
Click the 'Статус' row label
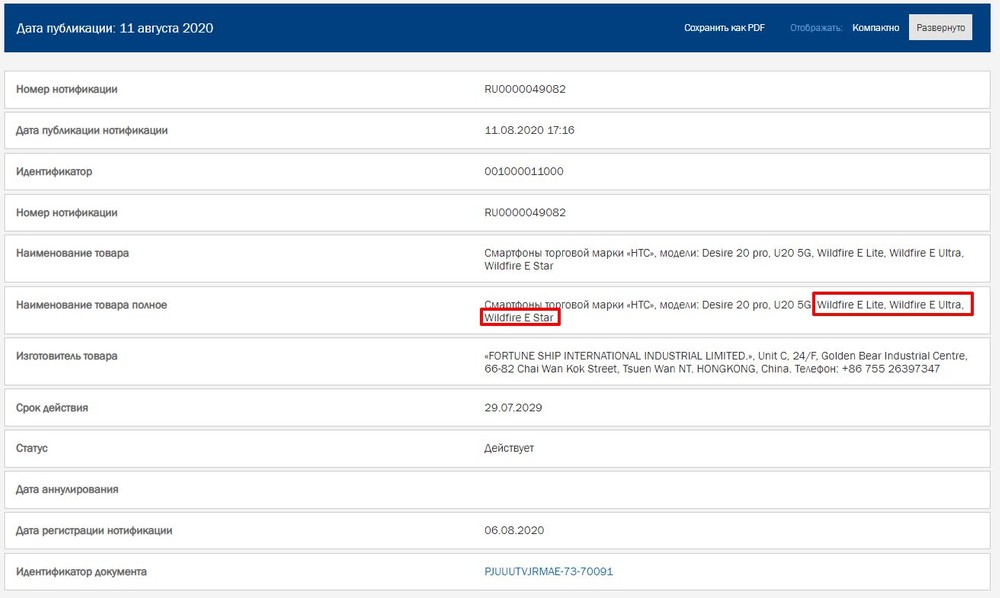click(x=32, y=448)
